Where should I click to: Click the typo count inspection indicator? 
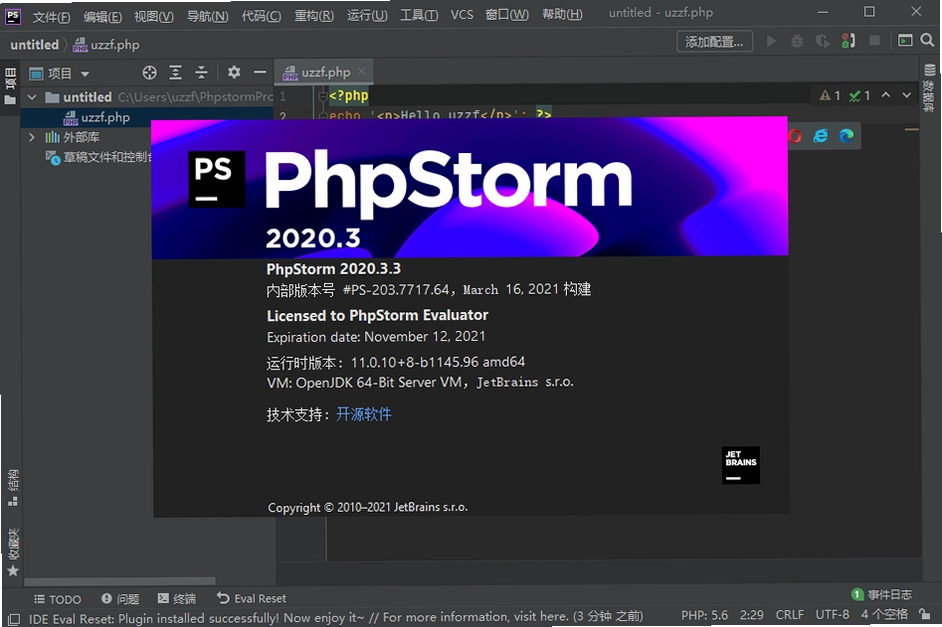tap(860, 95)
